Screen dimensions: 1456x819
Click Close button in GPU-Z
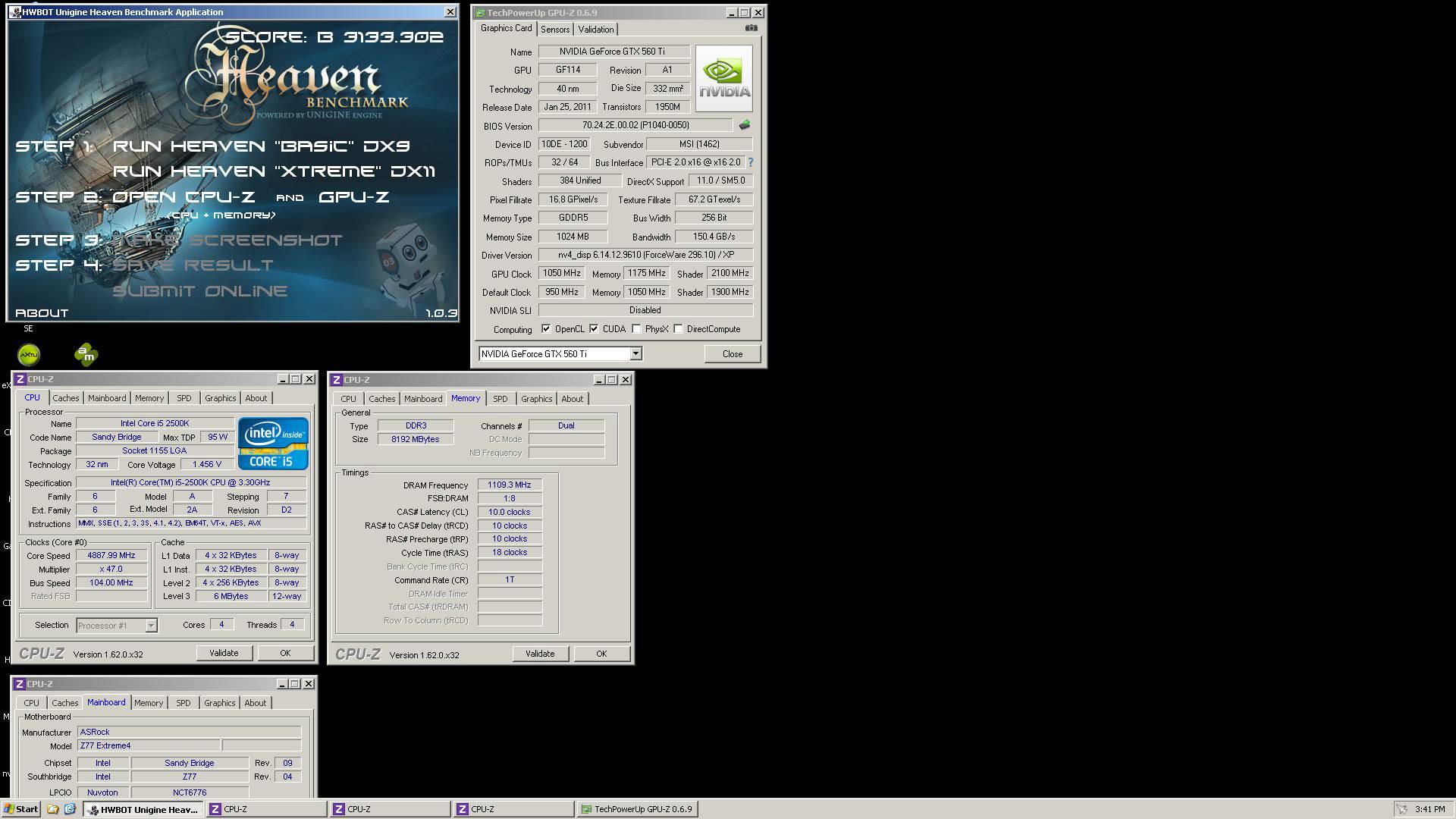(x=732, y=354)
